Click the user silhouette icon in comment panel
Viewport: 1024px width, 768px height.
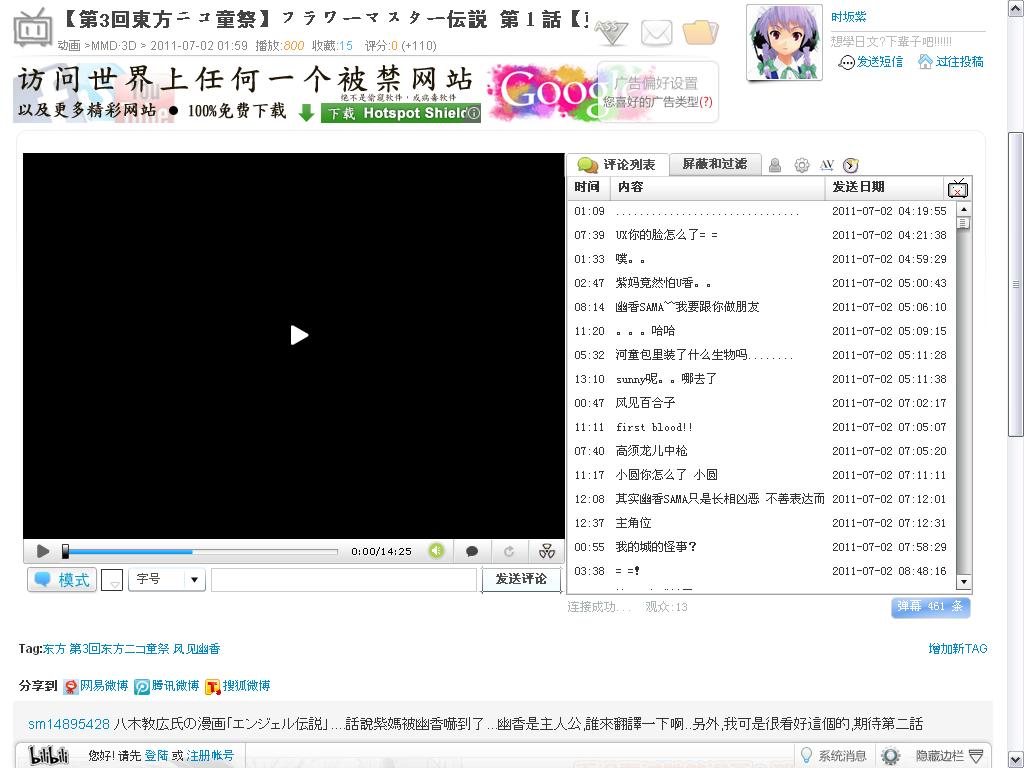[x=775, y=165]
